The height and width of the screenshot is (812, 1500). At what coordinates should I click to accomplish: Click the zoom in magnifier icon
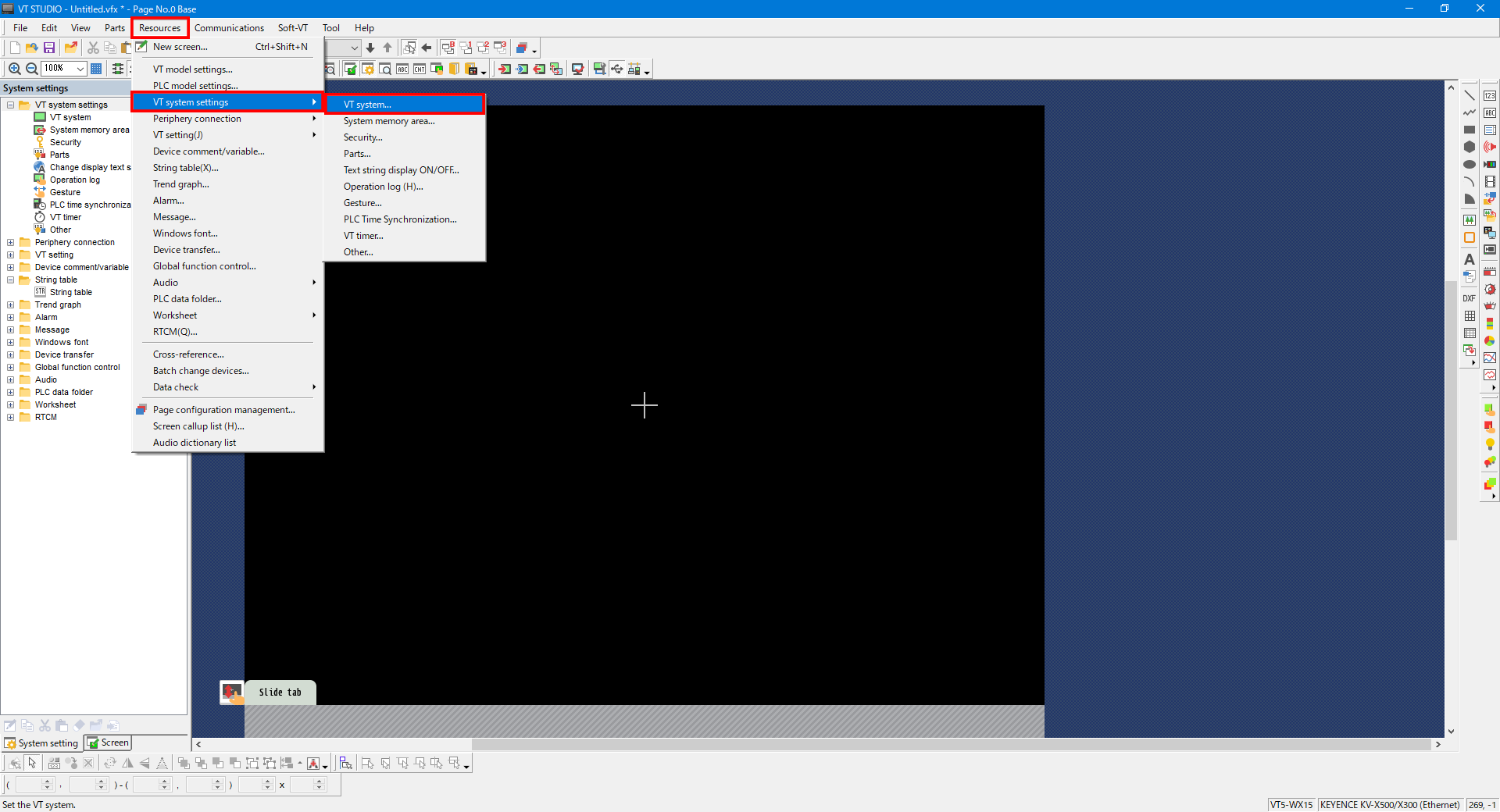coord(14,69)
